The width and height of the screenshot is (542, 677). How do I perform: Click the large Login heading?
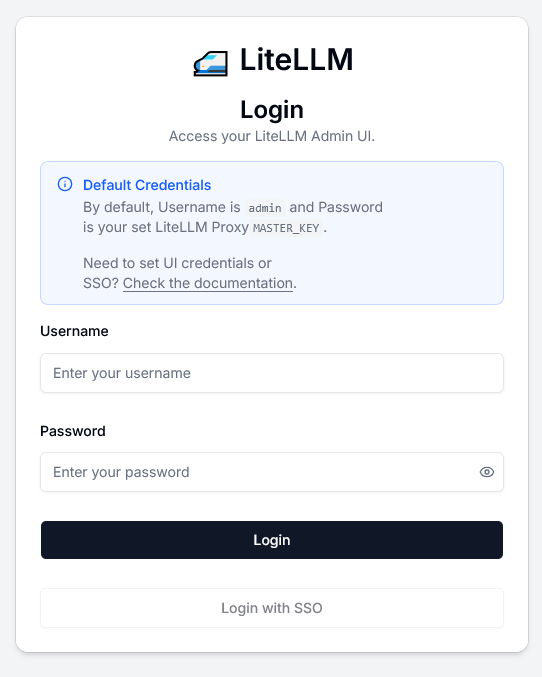272,110
